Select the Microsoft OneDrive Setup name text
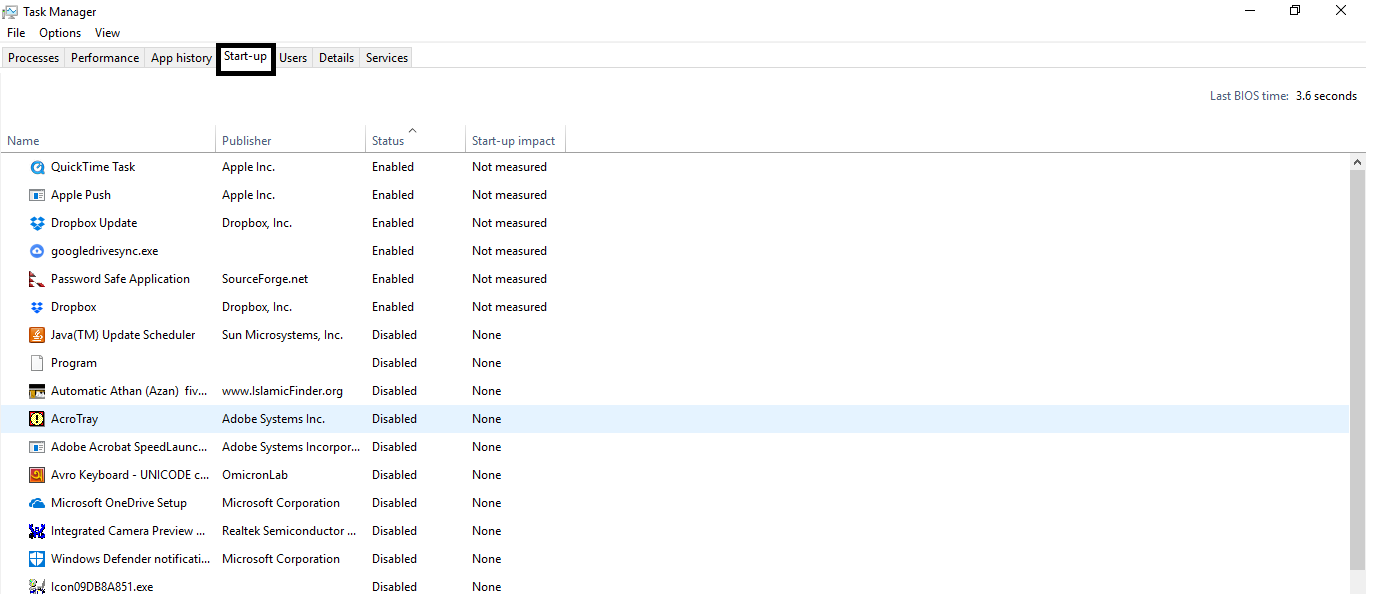1374x594 pixels. point(119,503)
